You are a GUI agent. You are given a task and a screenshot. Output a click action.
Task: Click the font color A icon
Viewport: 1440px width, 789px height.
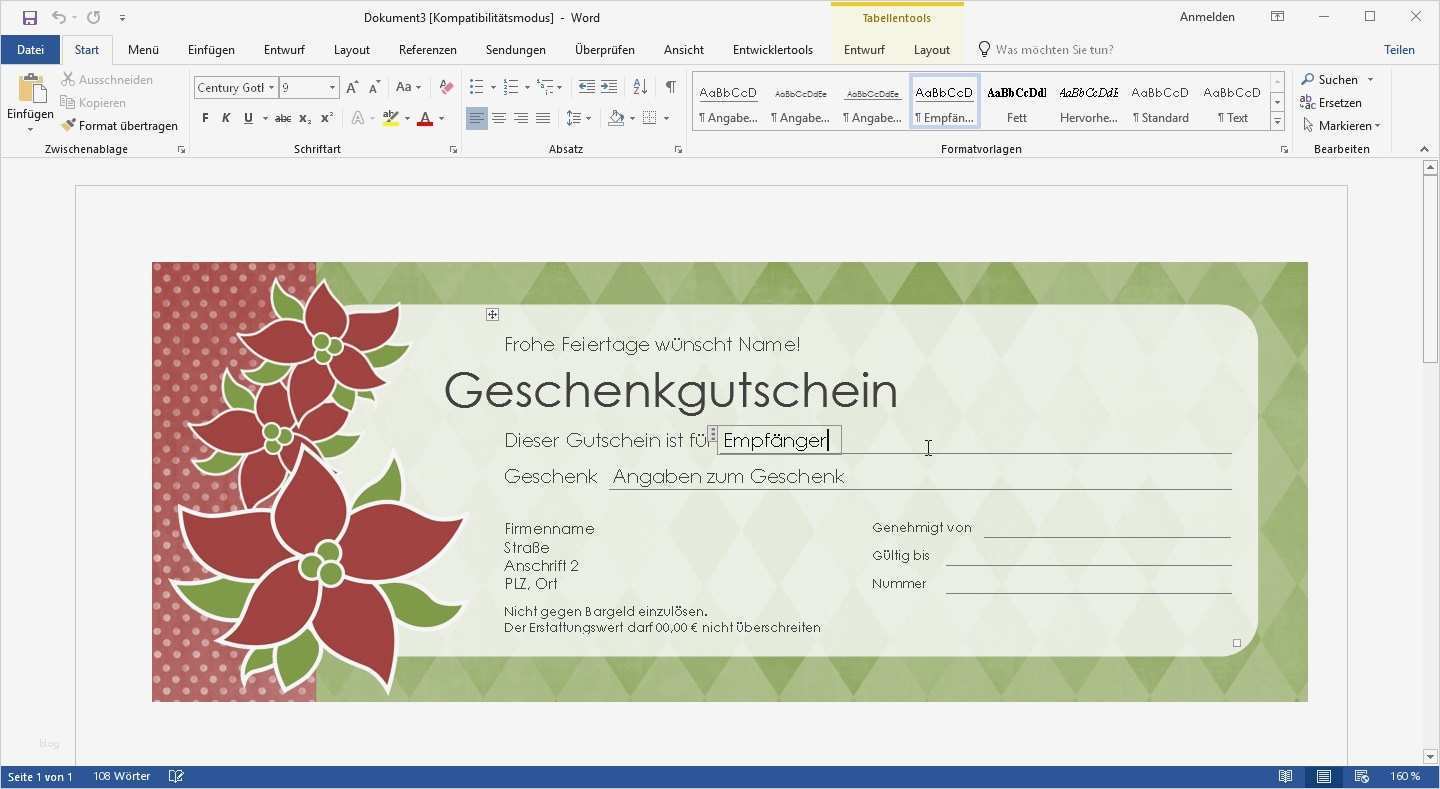[424, 118]
